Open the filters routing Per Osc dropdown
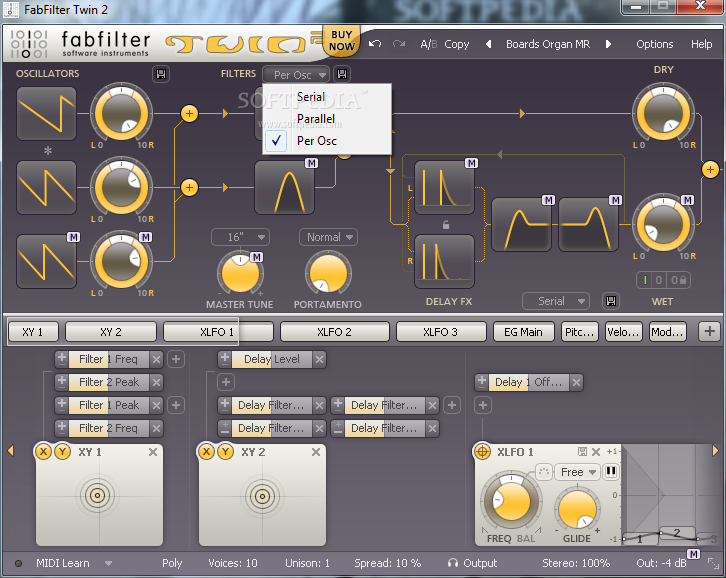This screenshot has width=726, height=578. (296, 75)
